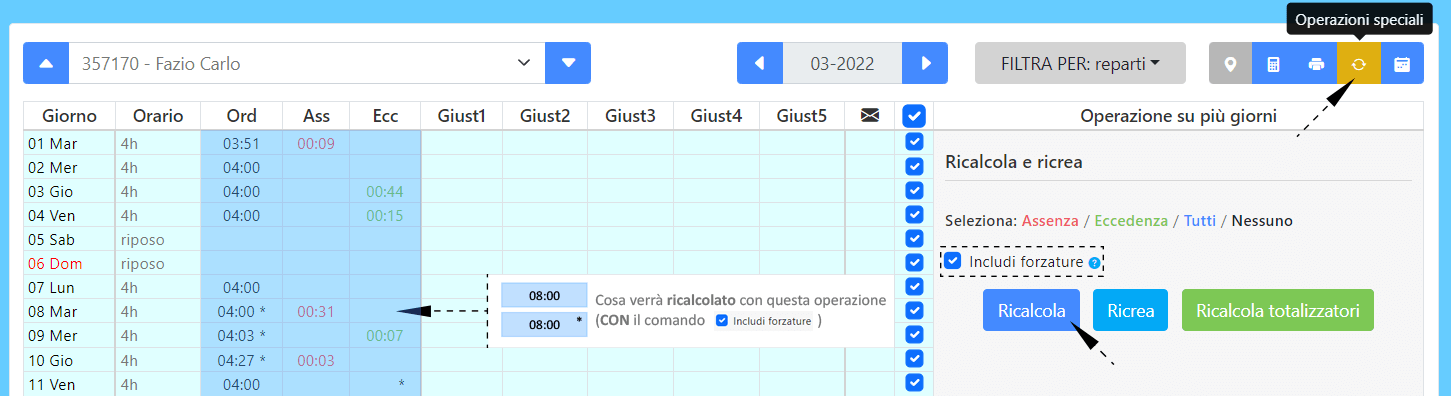Click the Ricalcola totalizzatori button
Image resolution: width=1451 pixels, height=396 pixels.
point(1278,310)
